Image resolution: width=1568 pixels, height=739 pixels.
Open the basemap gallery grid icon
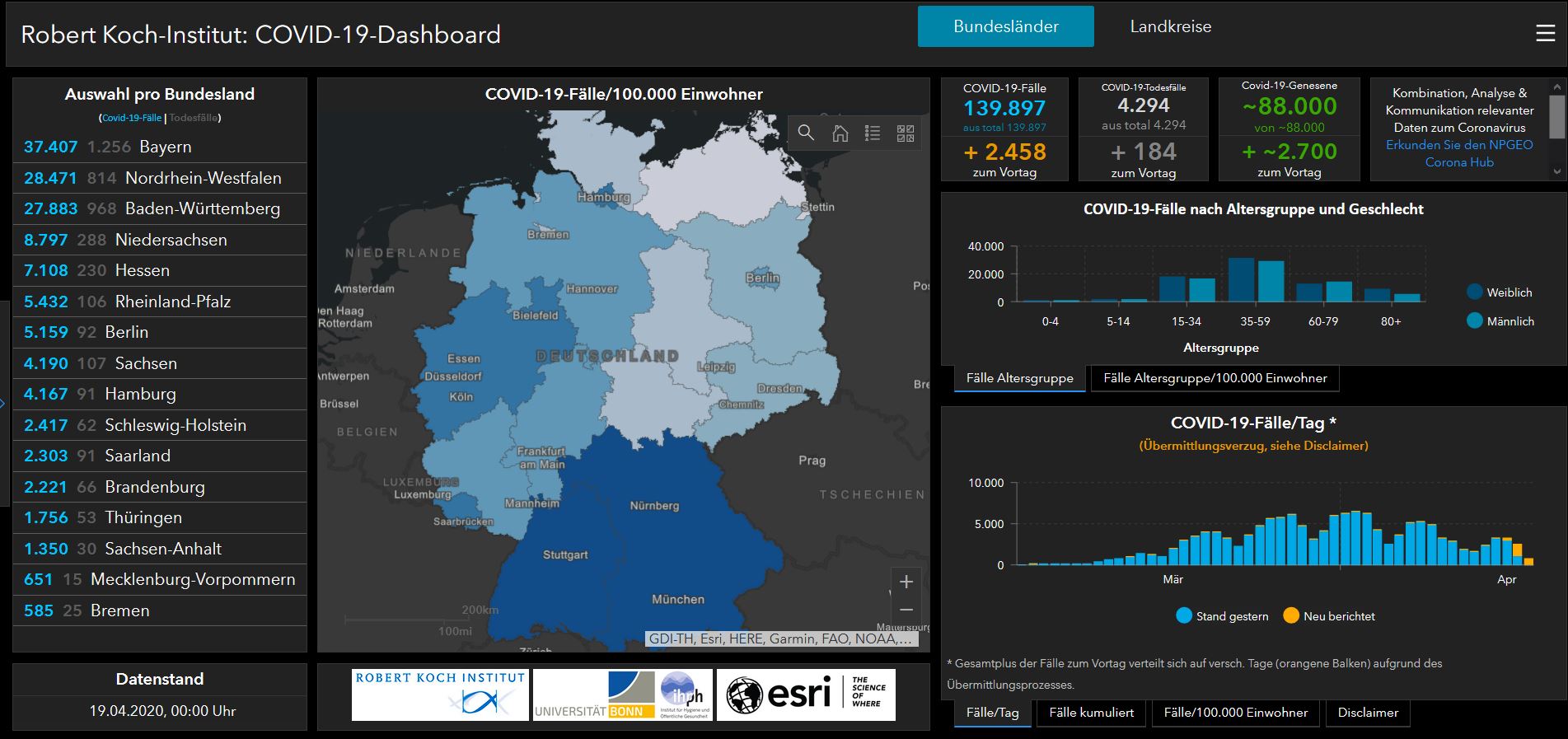click(x=906, y=133)
